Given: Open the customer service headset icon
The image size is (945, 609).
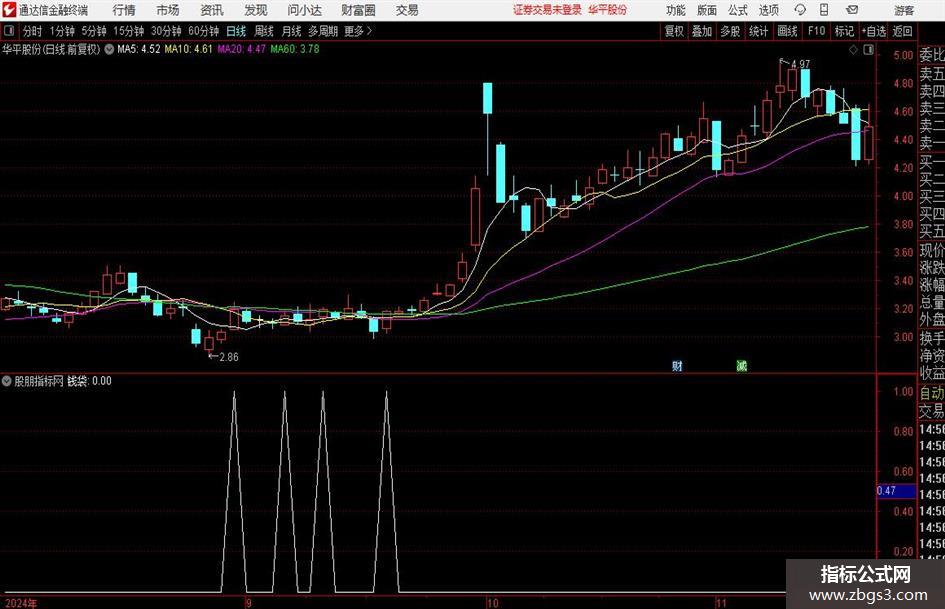Looking at the screenshot, I should pyautogui.click(x=800, y=10).
